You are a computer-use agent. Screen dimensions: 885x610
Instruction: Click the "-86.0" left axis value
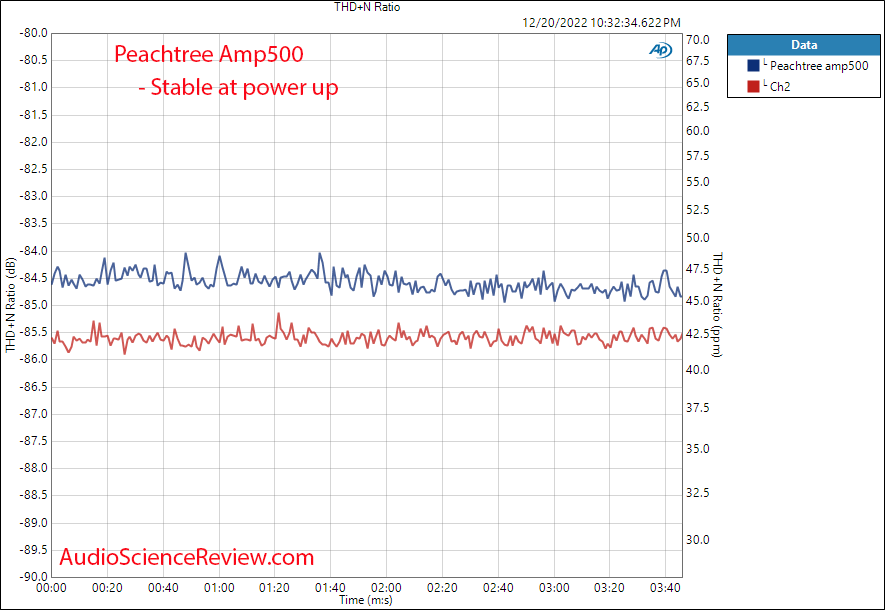(x=33, y=359)
